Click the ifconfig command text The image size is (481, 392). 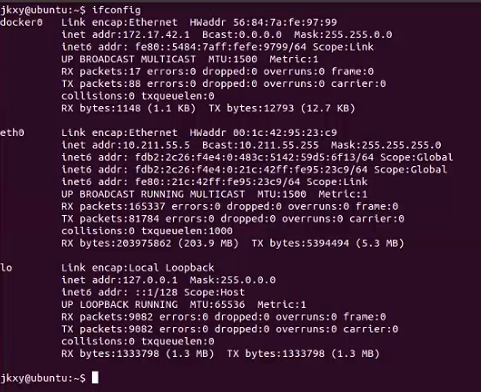116,10
